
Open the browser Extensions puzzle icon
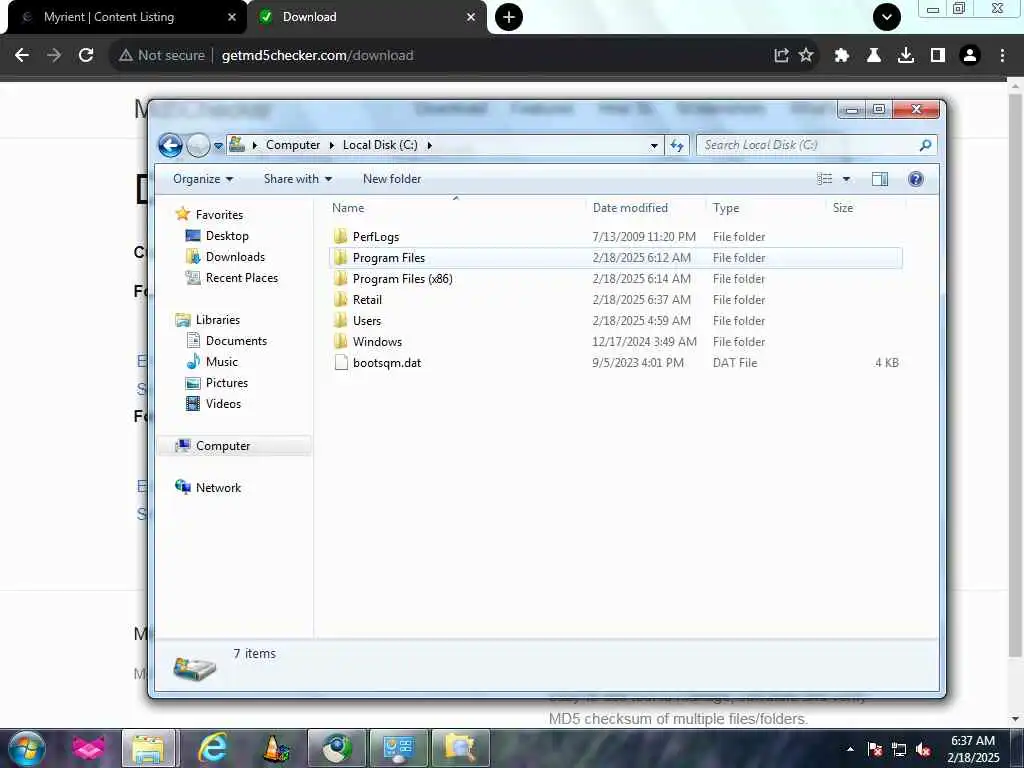pos(841,56)
